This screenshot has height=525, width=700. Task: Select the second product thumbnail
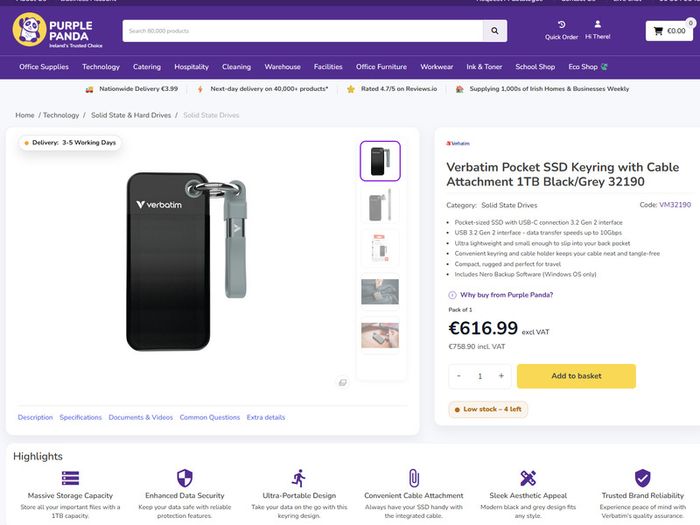(380, 205)
